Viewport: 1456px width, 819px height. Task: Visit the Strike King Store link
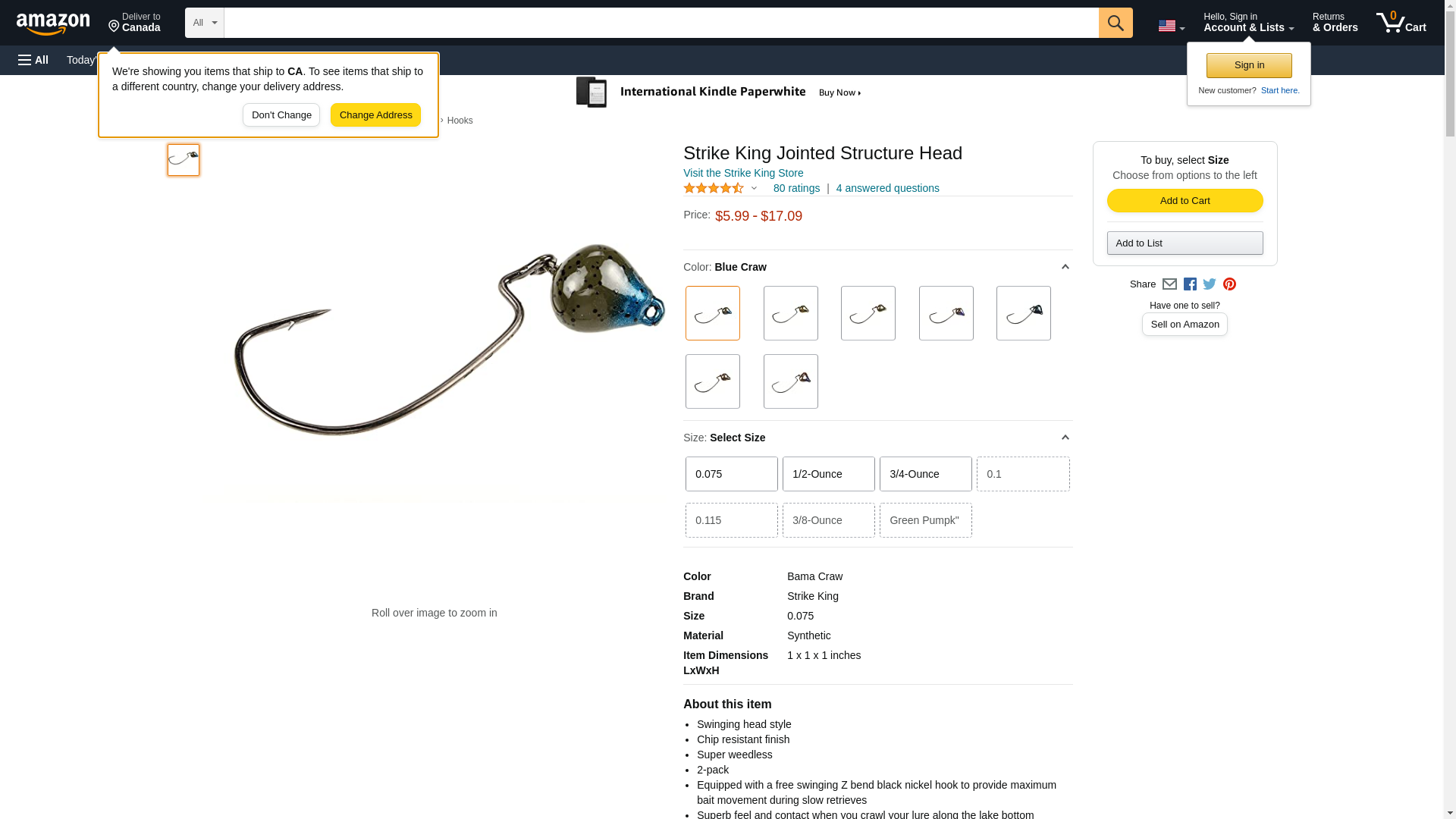click(742, 173)
